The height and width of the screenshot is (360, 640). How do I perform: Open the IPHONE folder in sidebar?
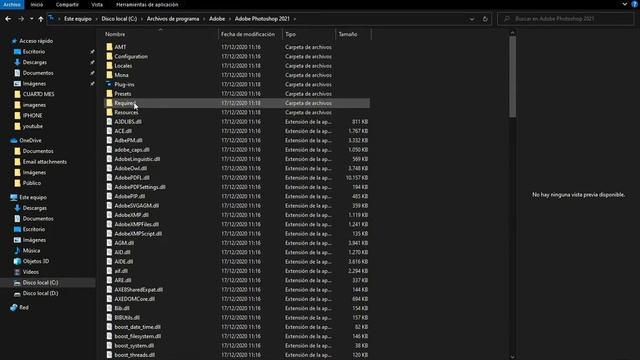click(x=32, y=116)
